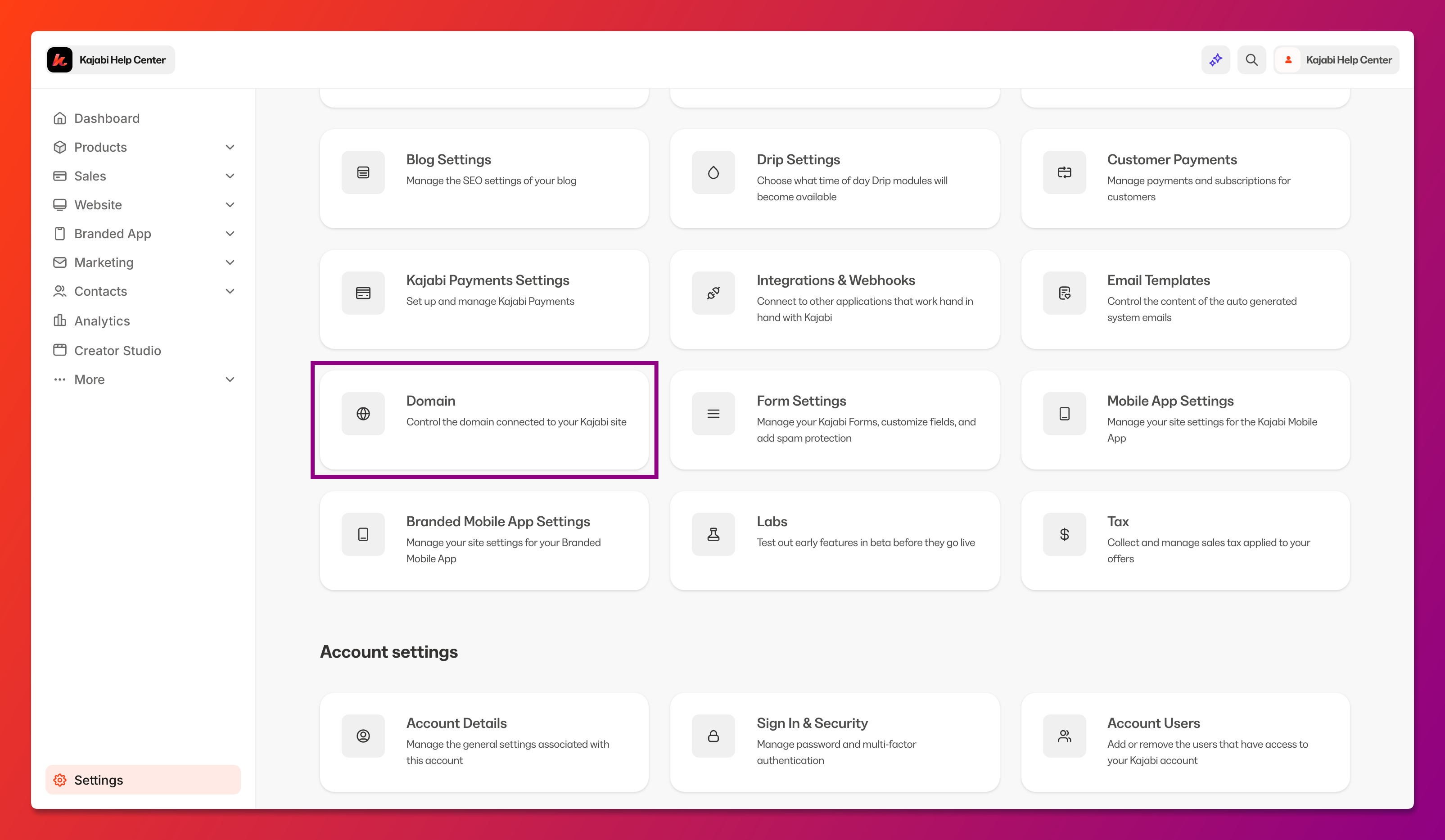Click the Kajabi logo icon
Viewport: 1445px width, 840px height.
click(x=59, y=60)
